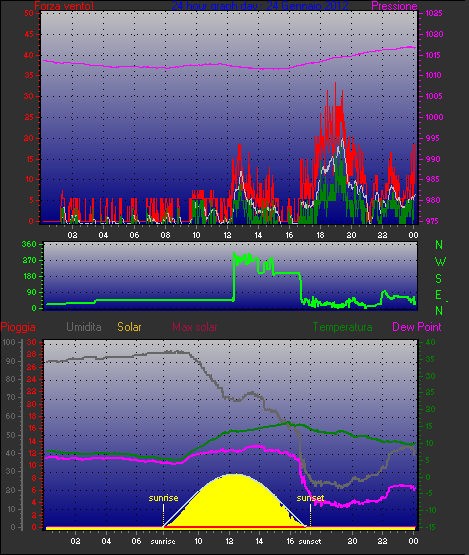Click the Pressione axis title
Viewport: 469px width, 555px height.
coord(394,6)
